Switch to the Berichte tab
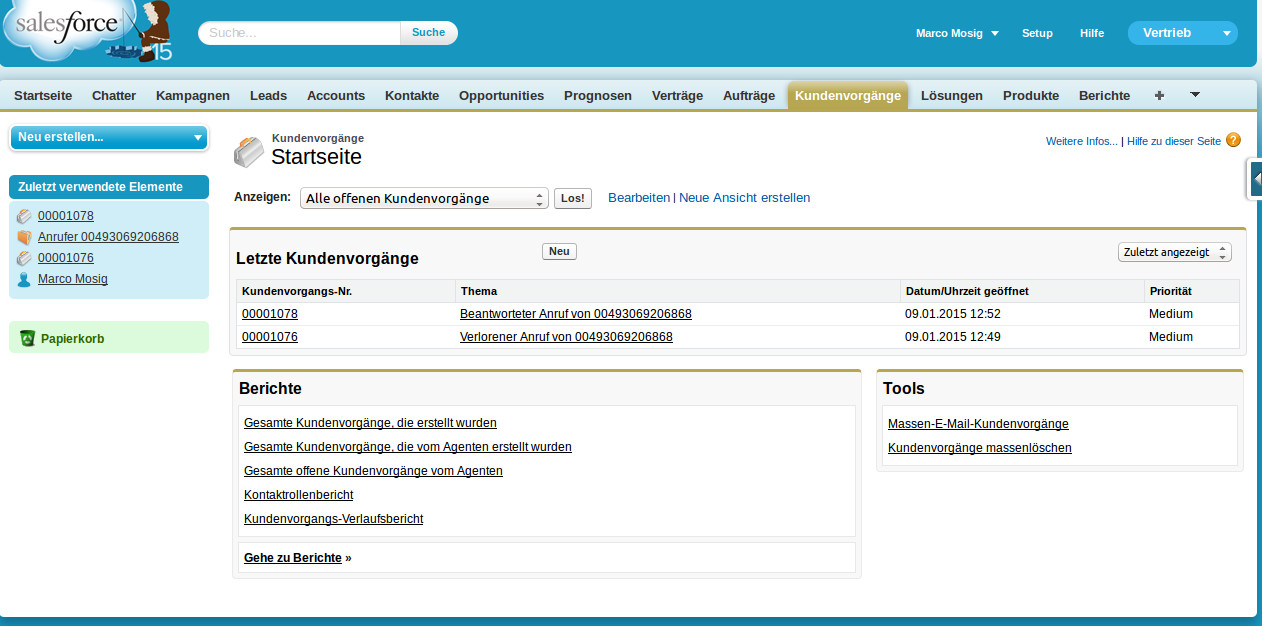Viewport: 1262px width, 626px height. coord(1104,95)
